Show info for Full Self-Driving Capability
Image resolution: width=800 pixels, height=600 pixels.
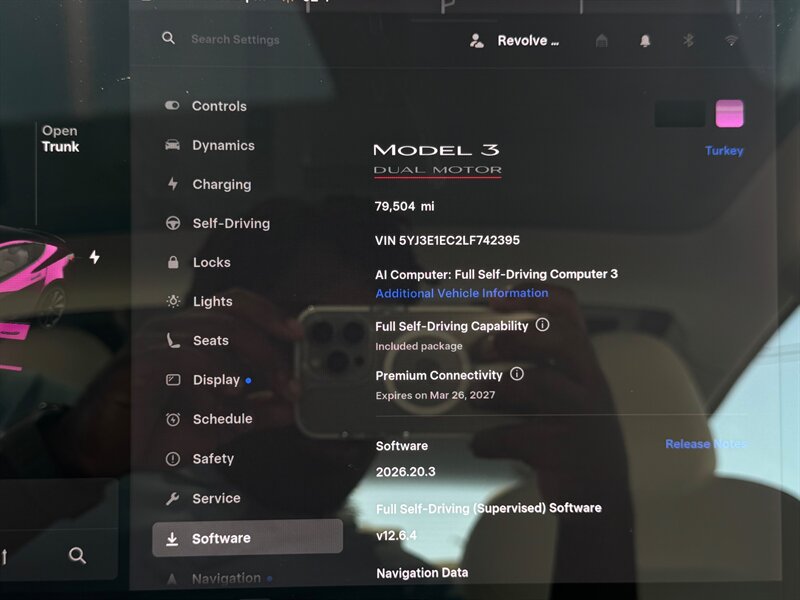542,324
